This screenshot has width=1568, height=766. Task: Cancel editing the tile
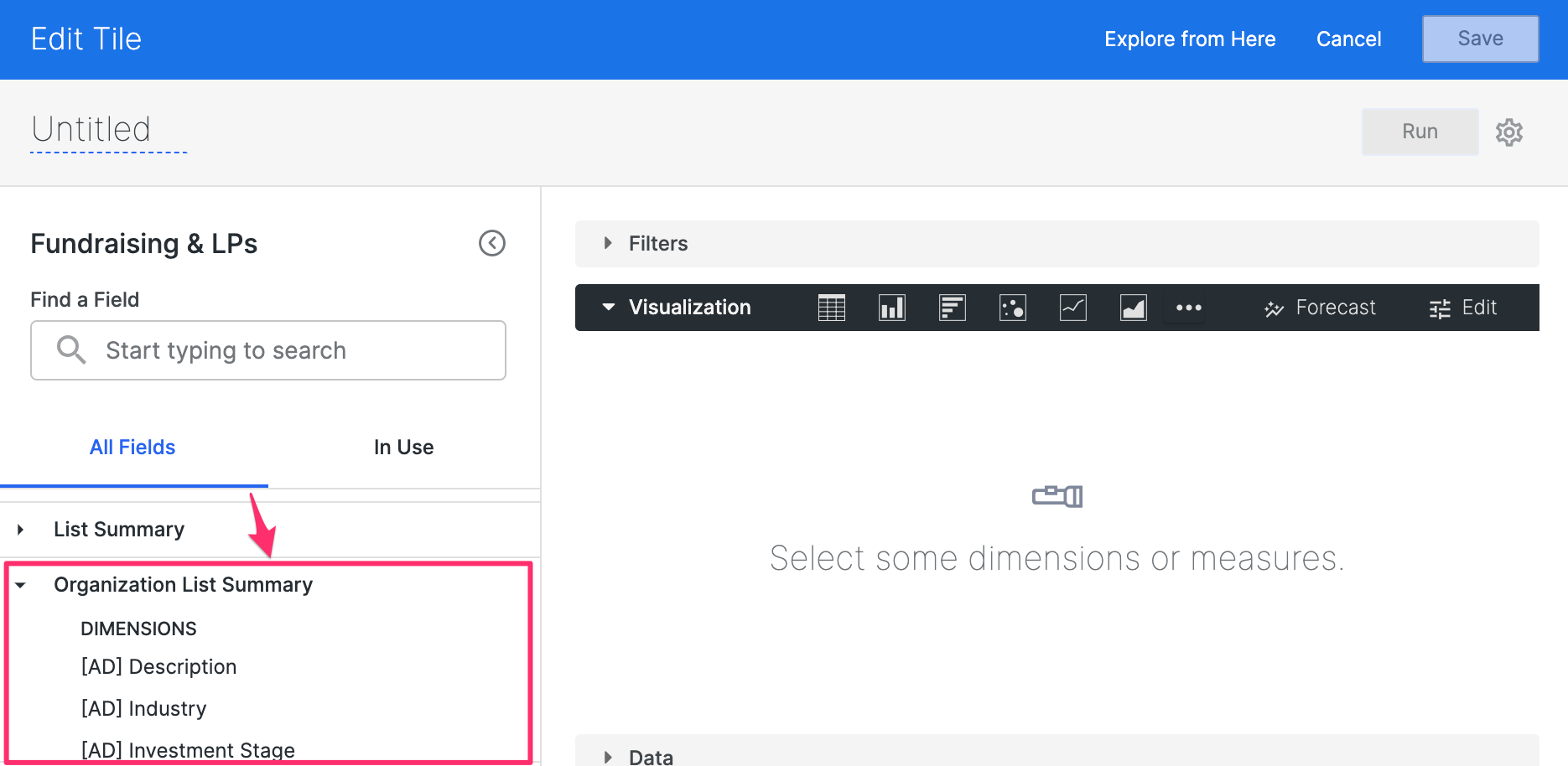[x=1347, y=39]
